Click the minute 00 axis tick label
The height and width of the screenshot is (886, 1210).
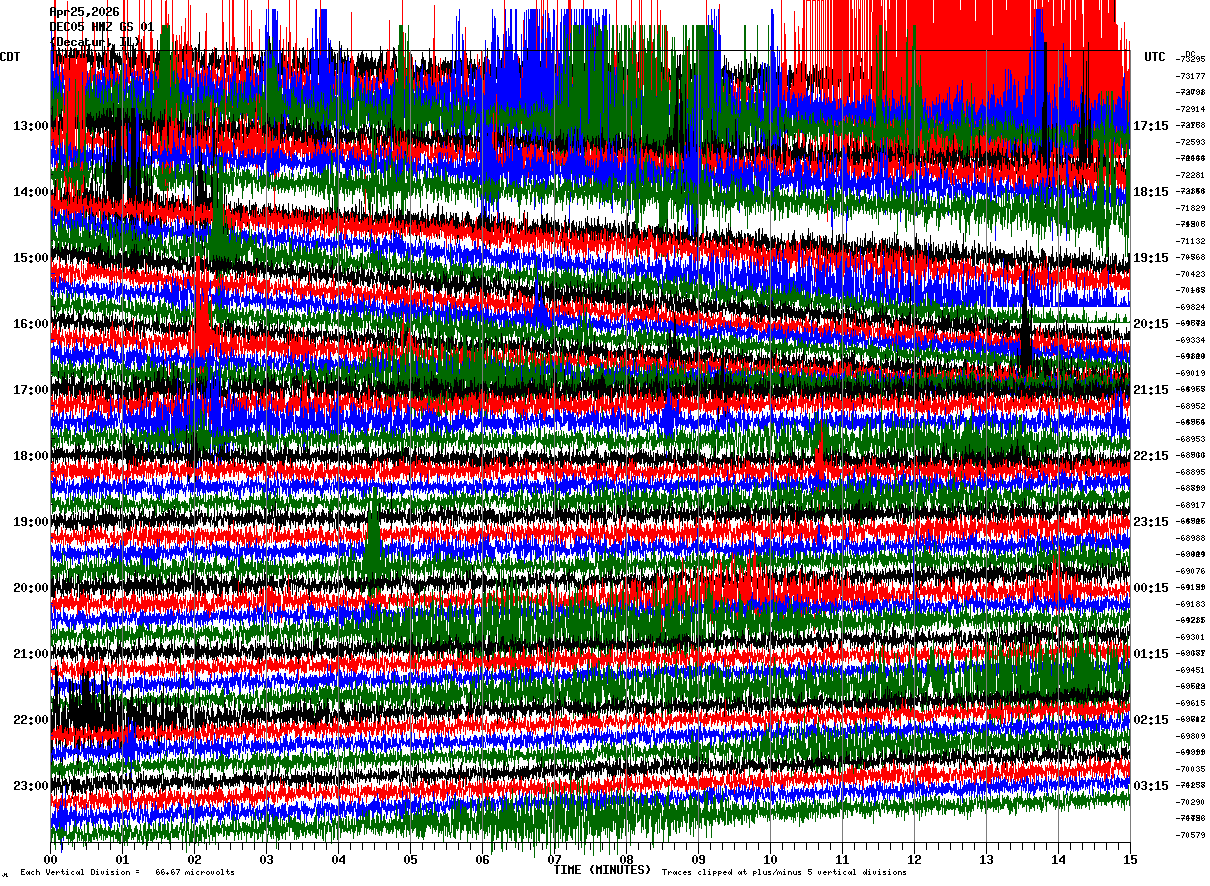[x=51, y=859]
